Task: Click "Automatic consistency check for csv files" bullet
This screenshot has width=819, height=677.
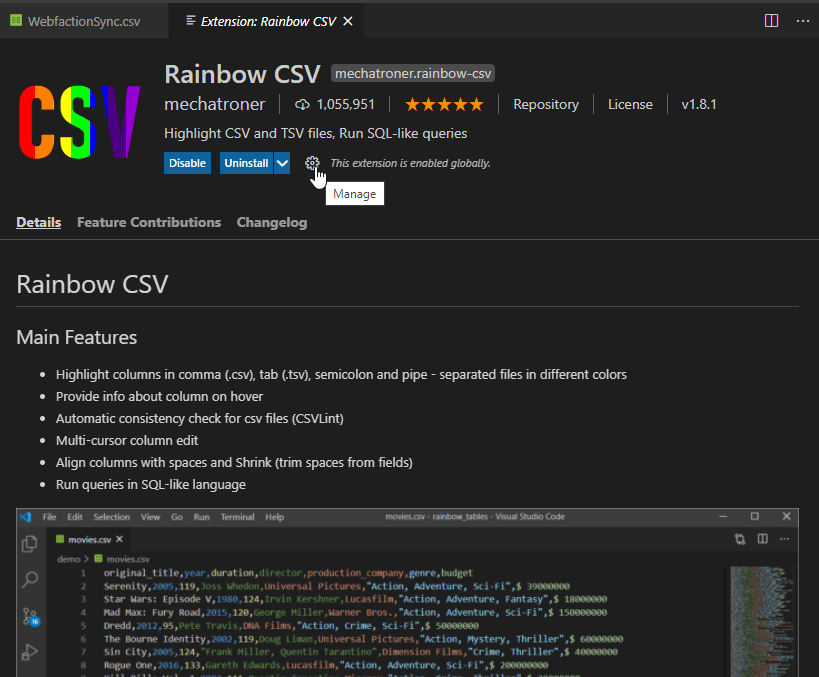Action: pos(200,418)
